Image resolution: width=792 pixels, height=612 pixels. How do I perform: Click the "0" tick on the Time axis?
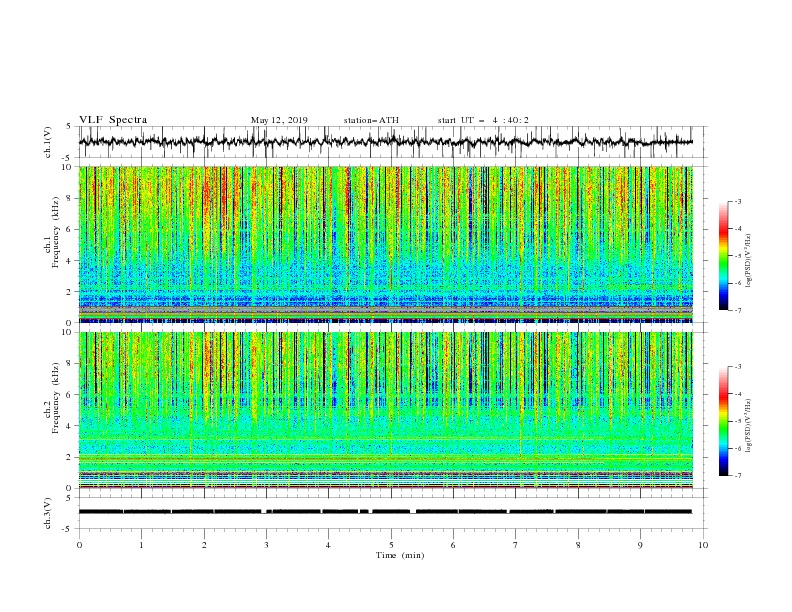coord(79,545)
